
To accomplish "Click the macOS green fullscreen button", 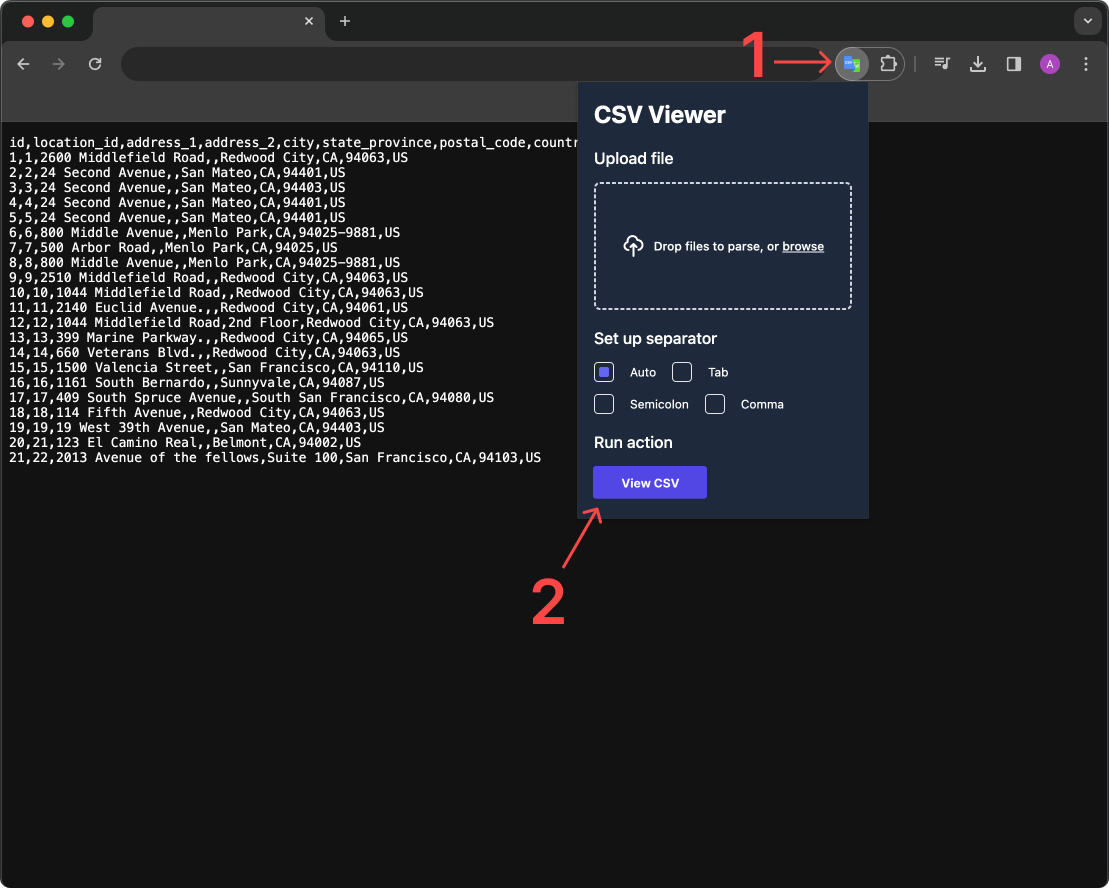I will pos(68,21).
